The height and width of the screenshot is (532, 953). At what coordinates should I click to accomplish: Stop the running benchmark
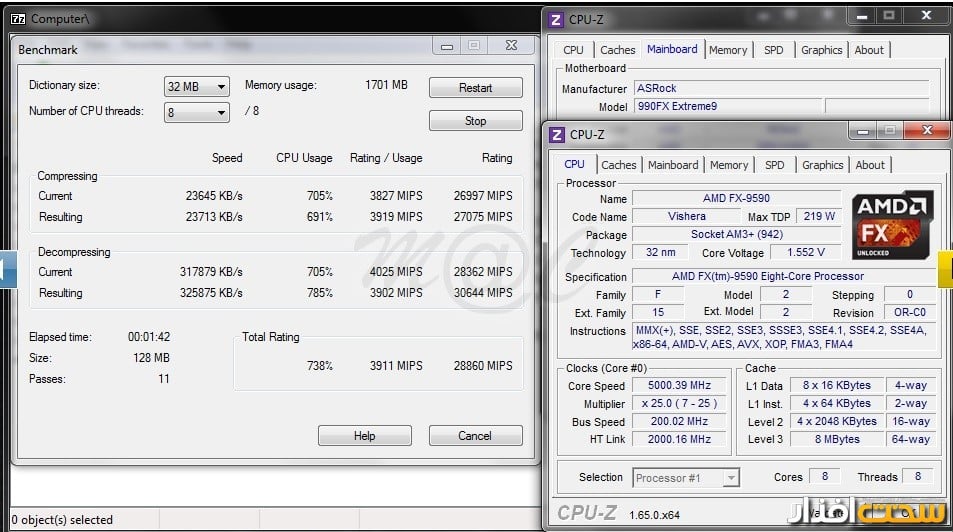[x=475, y=120]
